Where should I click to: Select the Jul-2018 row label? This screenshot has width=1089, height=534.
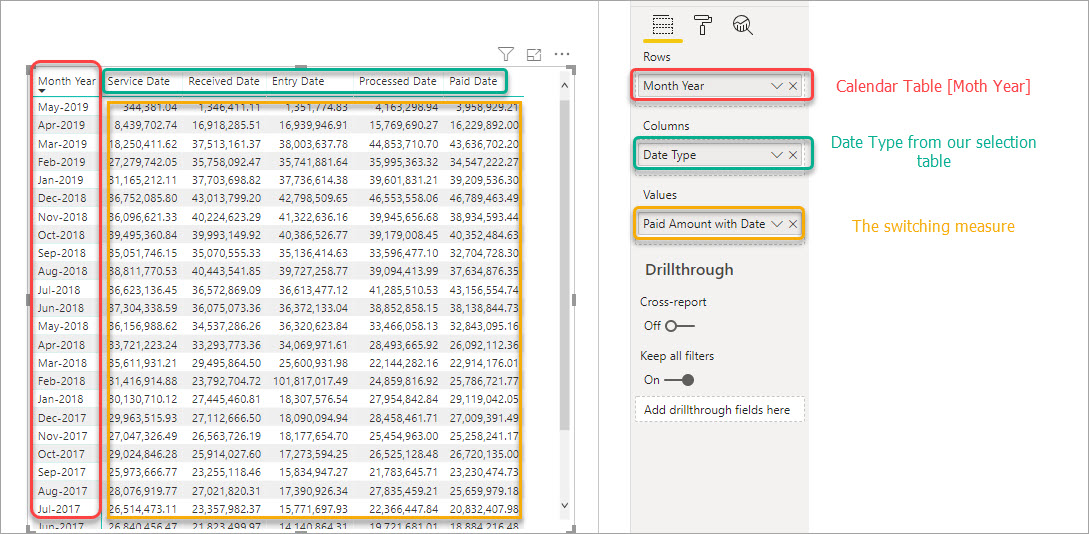[x=61, y=290]
